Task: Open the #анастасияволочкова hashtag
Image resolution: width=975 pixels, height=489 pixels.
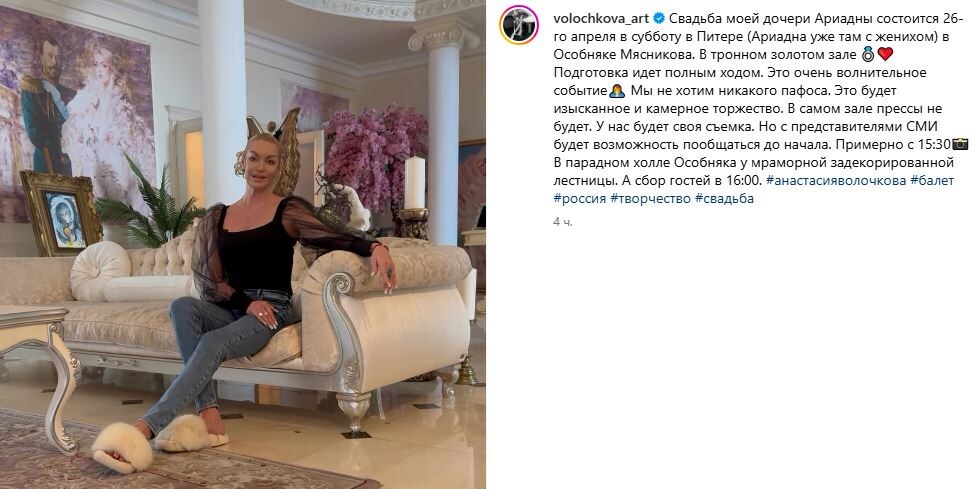Action: point(836,180)
